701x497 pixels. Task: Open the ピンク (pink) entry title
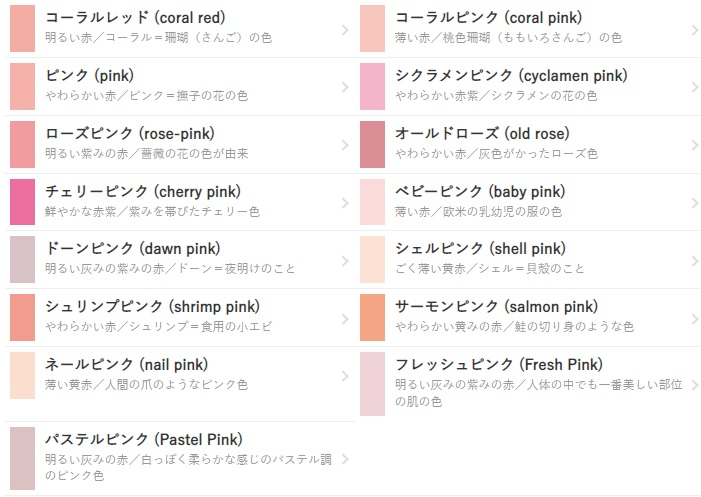89,75
